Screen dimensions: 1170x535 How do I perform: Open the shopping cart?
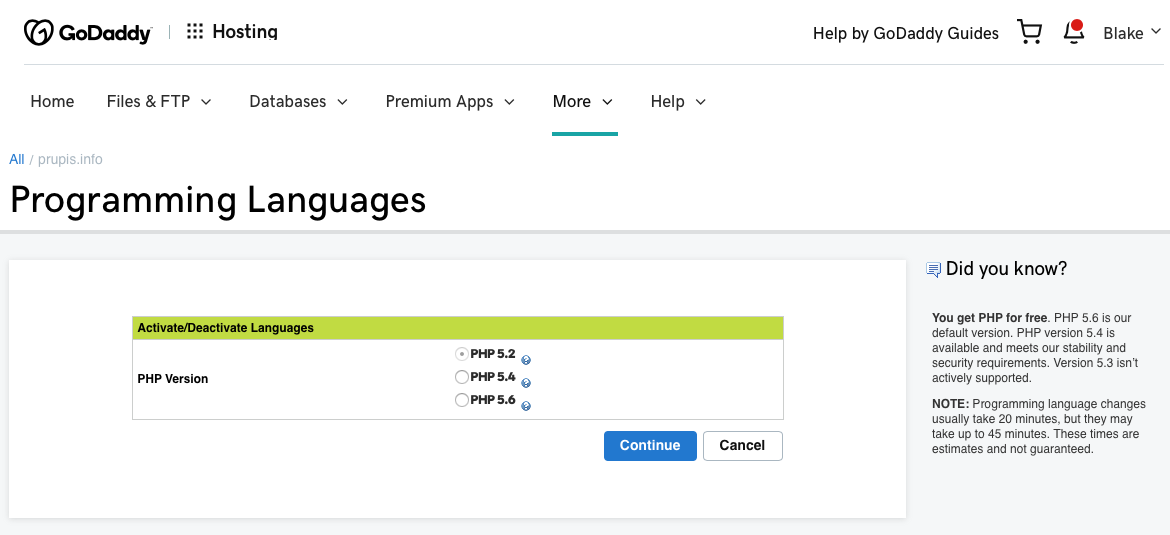tap(1029, 32)
